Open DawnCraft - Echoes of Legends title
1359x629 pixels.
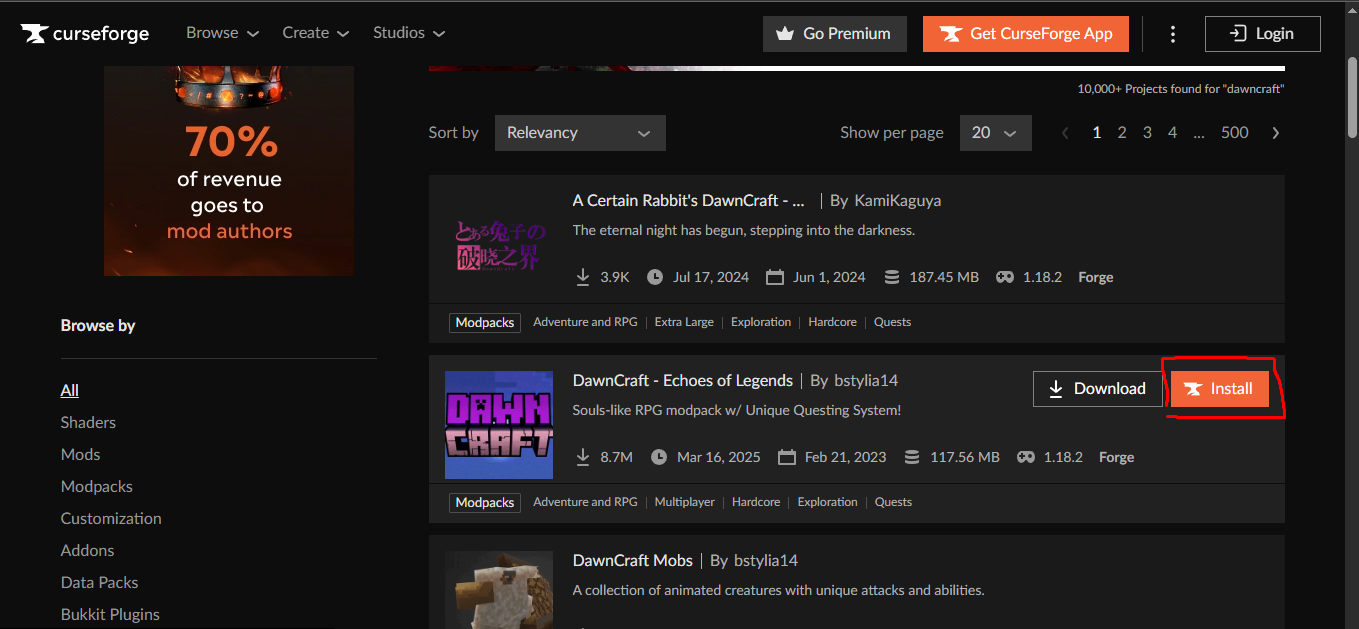[683, 380]
